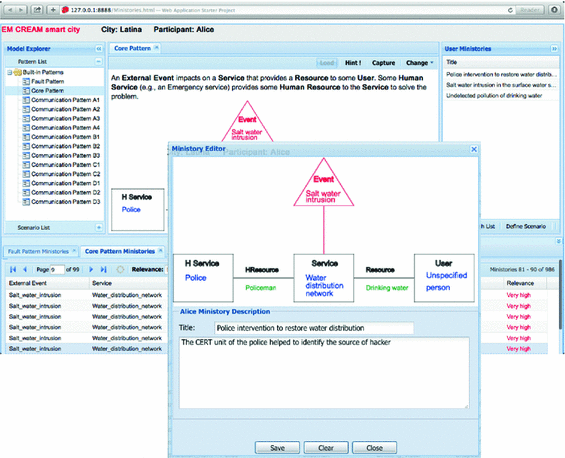Screen dimensions: 565x458
Task: Select 'Salt water intrusion in the surface water' ministory
Action: pos(500,85)
